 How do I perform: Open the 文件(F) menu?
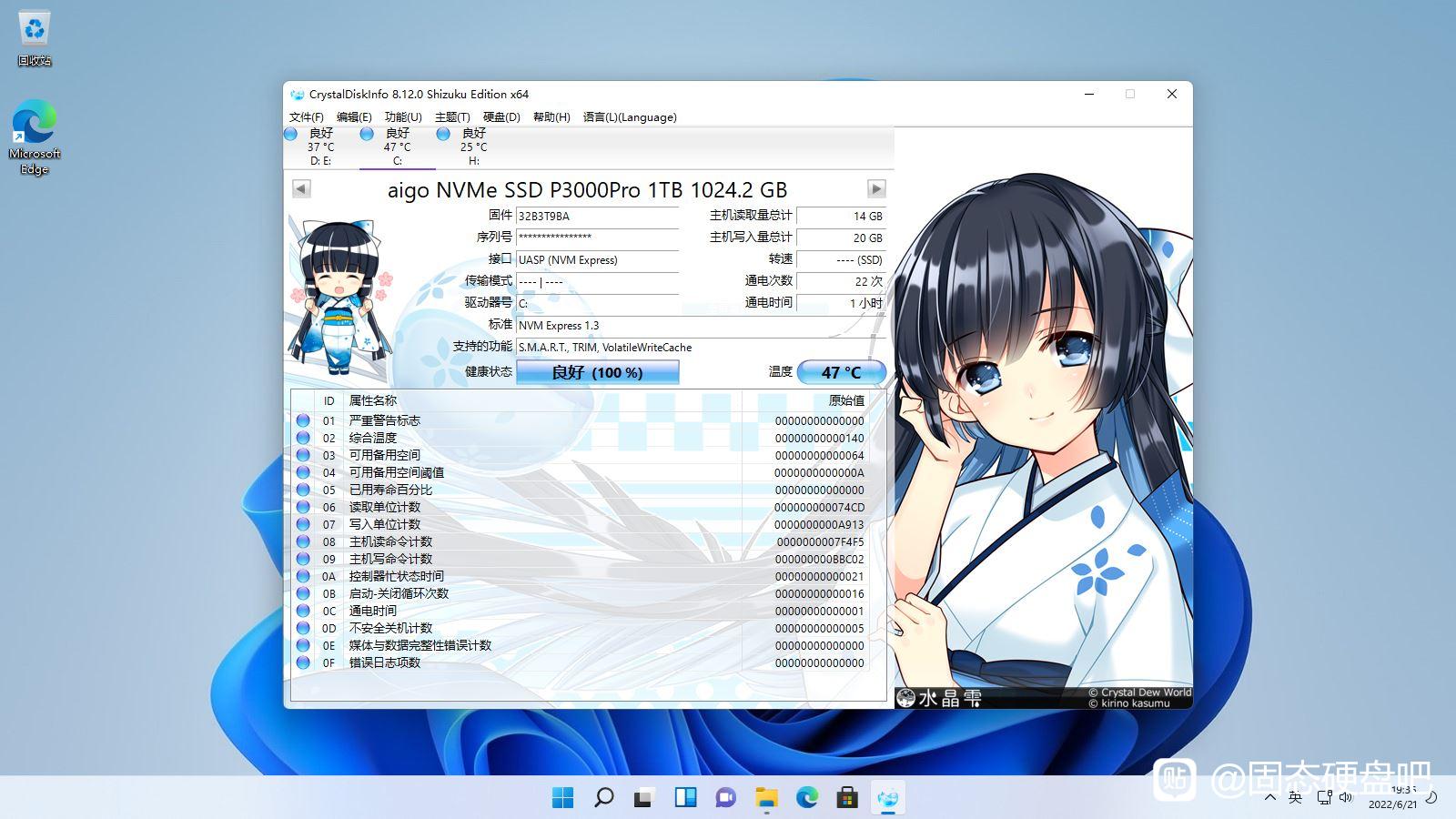tap(307, 116)
